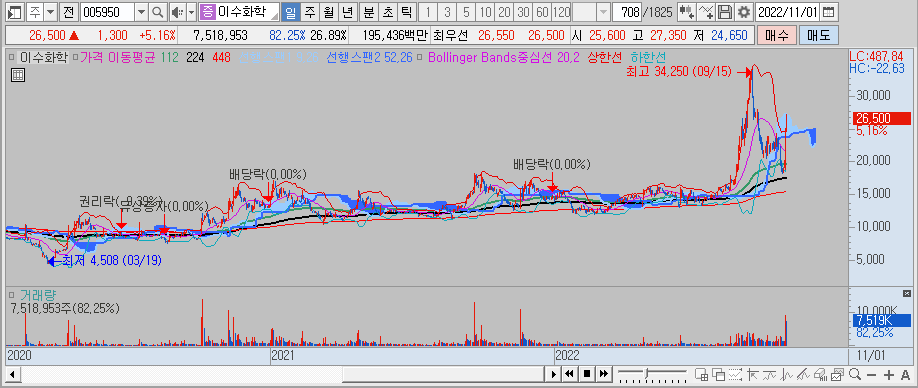Viewport: 918px width, 388px height.
Task: Click the magnifier zoom icon in bottom toolbar
Action: tap(855, 375)
